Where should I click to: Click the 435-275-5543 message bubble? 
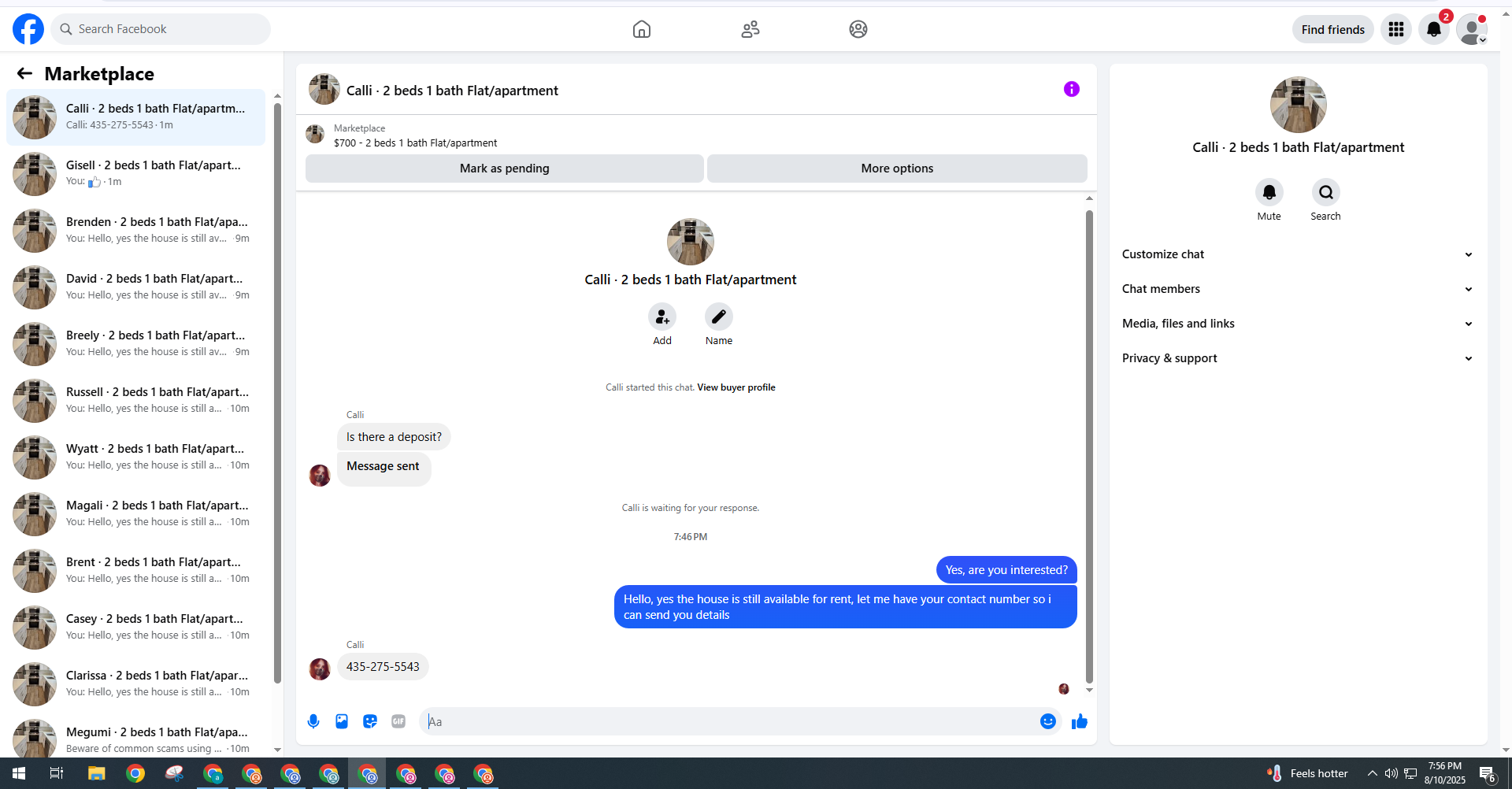[383, 667]
